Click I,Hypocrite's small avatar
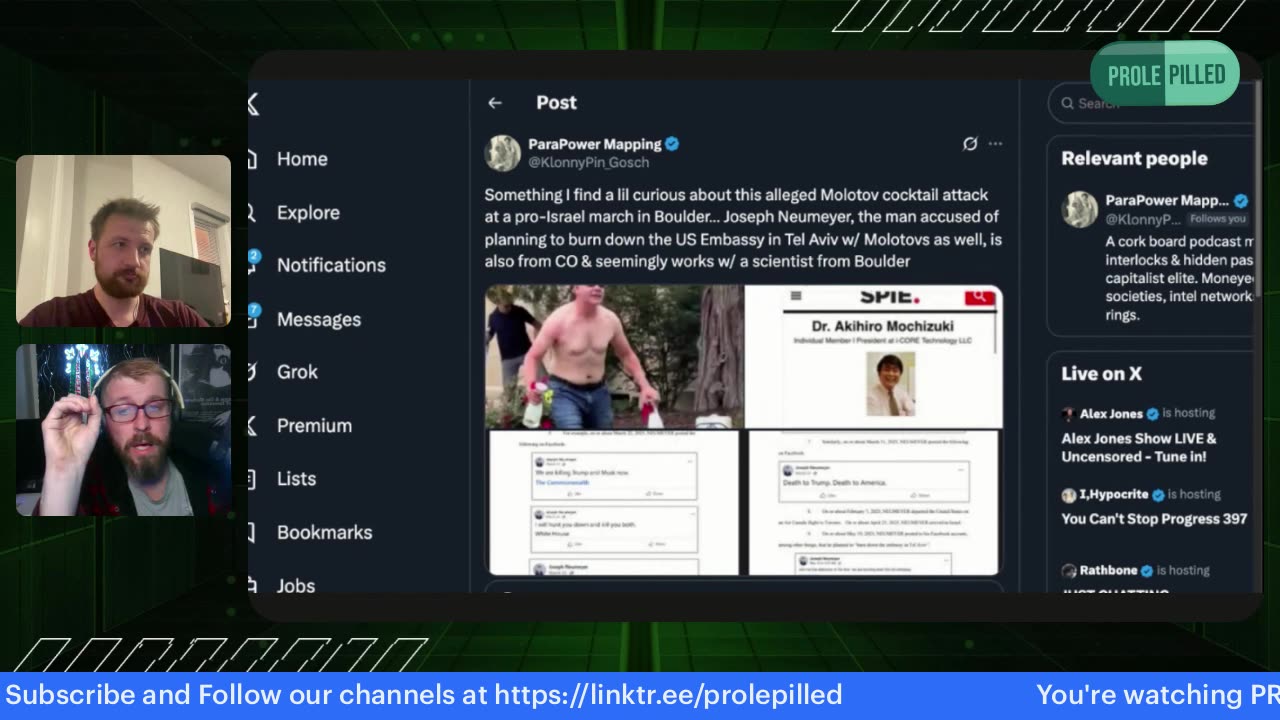This screenshot has width=1280, height=720. (x=1069, y=495)
